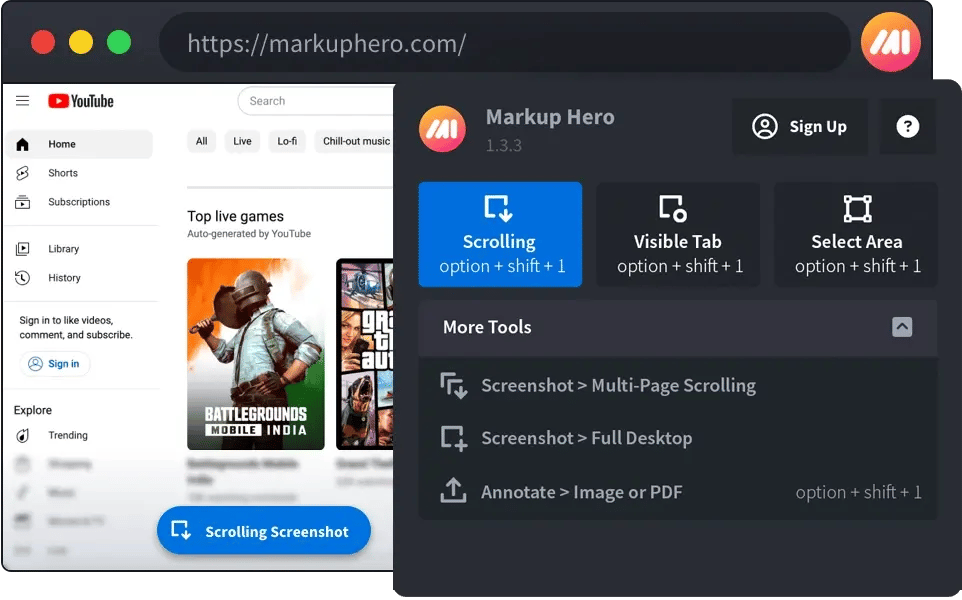Click the Sign in button in sidebar

[54, 364]
